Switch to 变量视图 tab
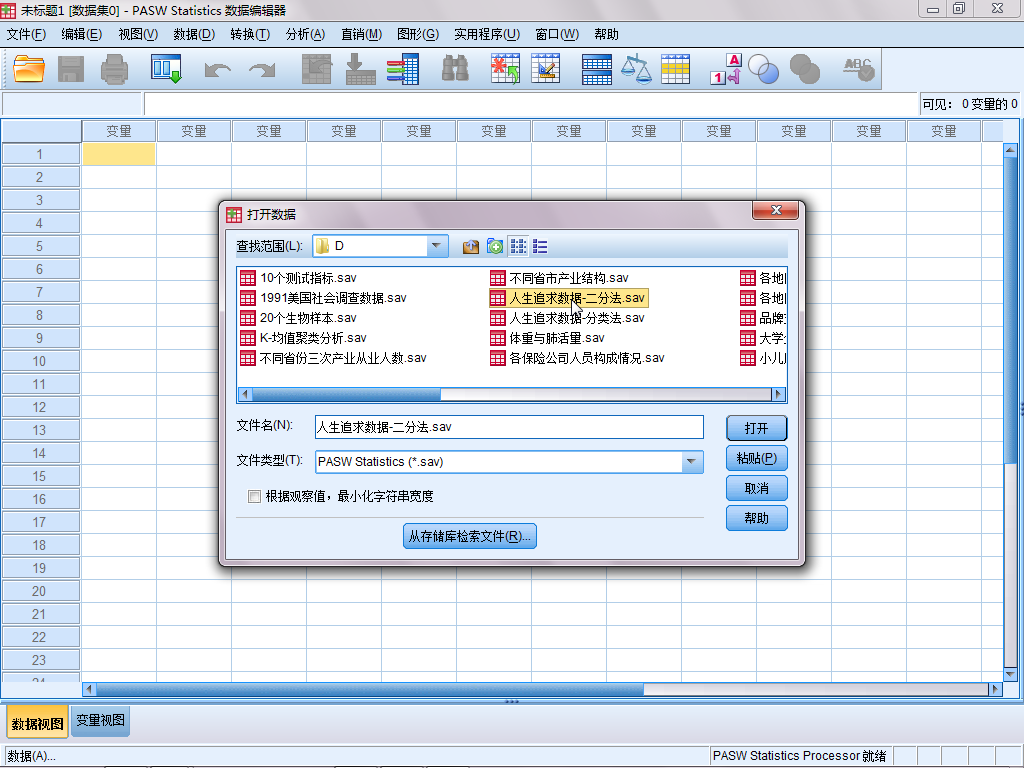This screenshot has width=1024, height=768. point(100,720)
